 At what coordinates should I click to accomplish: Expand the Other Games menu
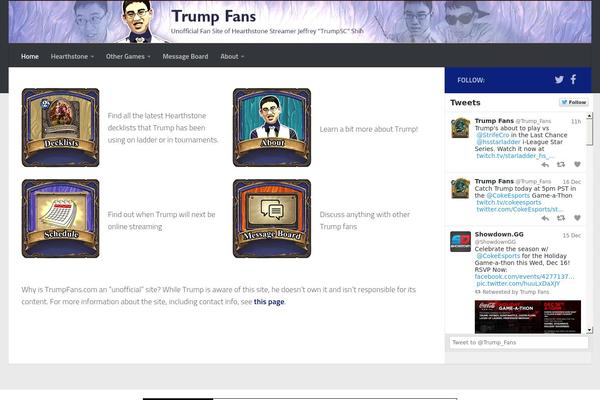click(128, 56)
